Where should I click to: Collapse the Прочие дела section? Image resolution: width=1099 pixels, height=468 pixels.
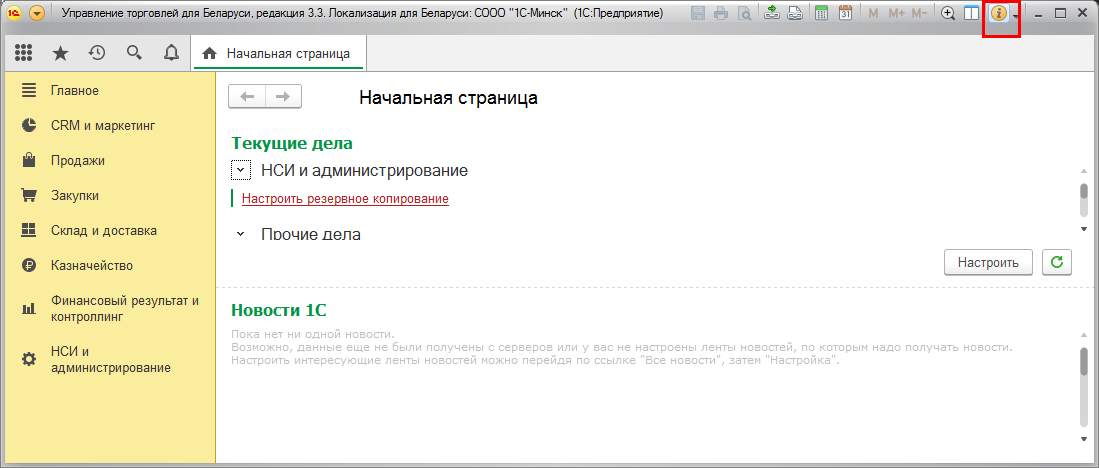(x=240, y=234)
